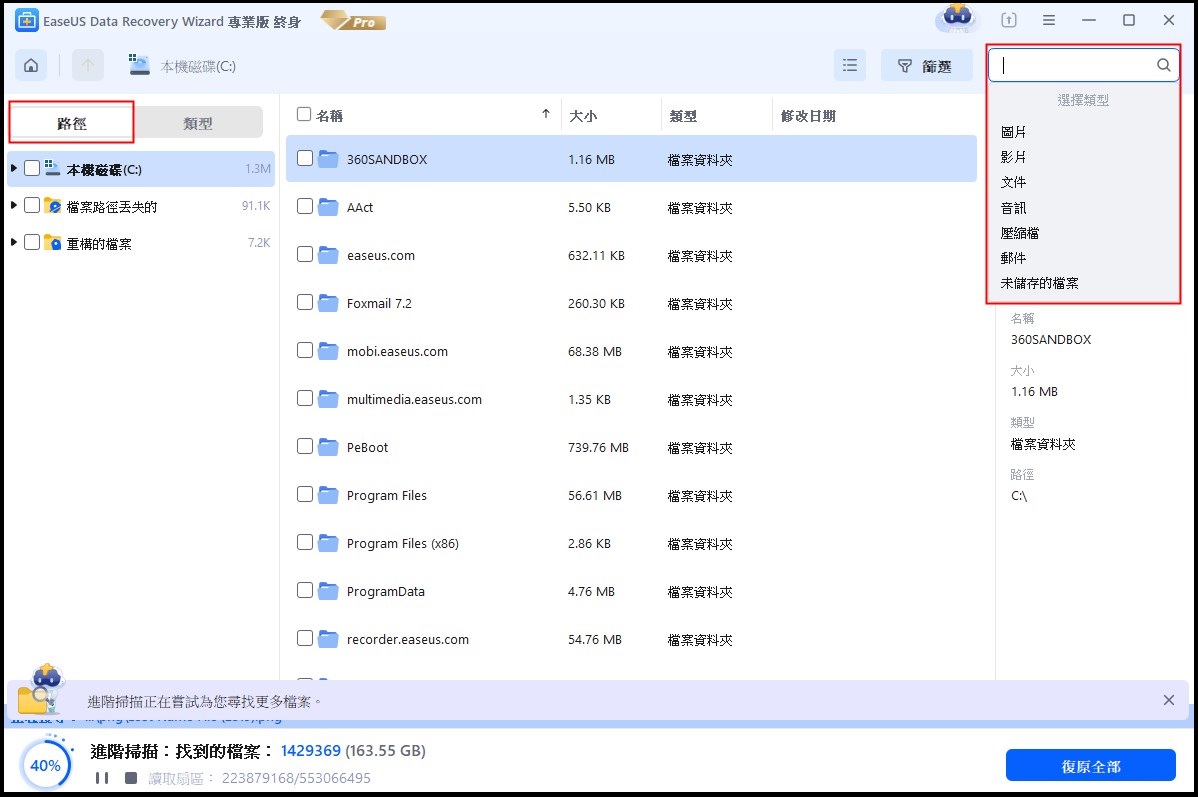Check the select-all 名稱 checkbox
This screenshot has height=797, width=1198.
pyautogui.click(x=304, y=115)
